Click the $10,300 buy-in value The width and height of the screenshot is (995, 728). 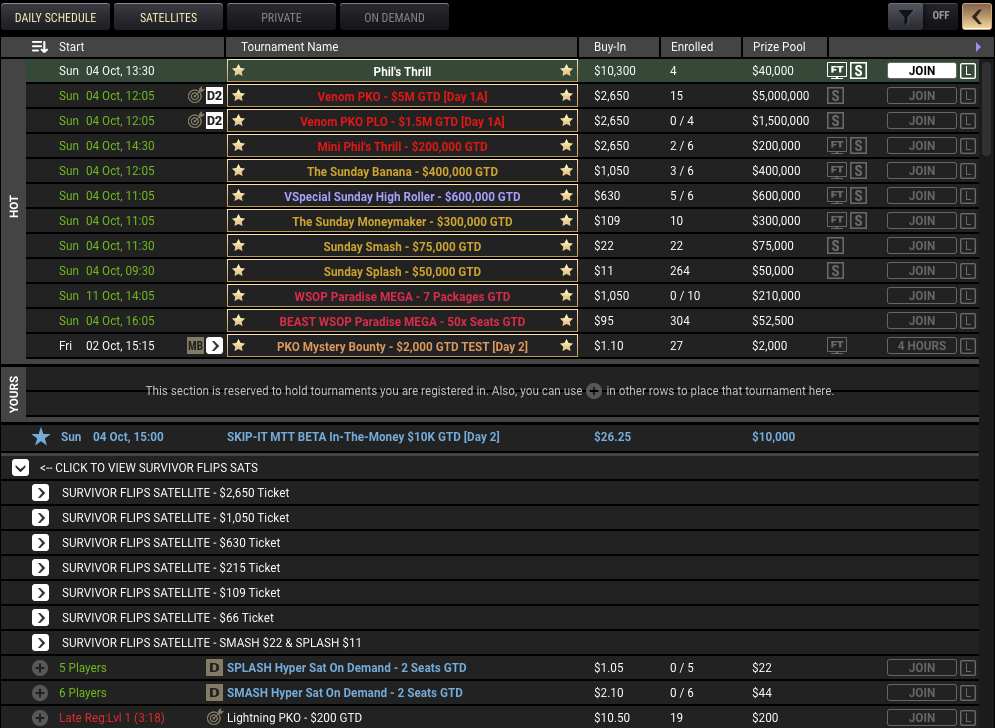(x=614, y=70)
